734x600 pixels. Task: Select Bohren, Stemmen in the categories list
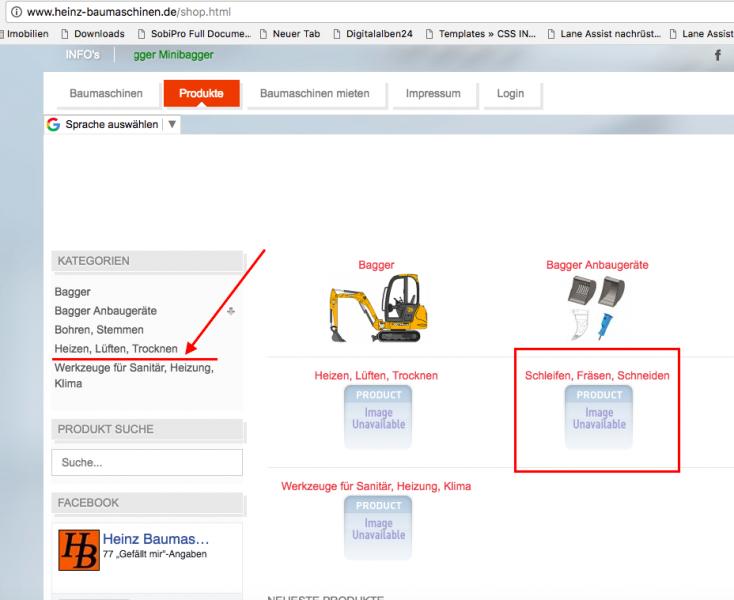[99, 330]
